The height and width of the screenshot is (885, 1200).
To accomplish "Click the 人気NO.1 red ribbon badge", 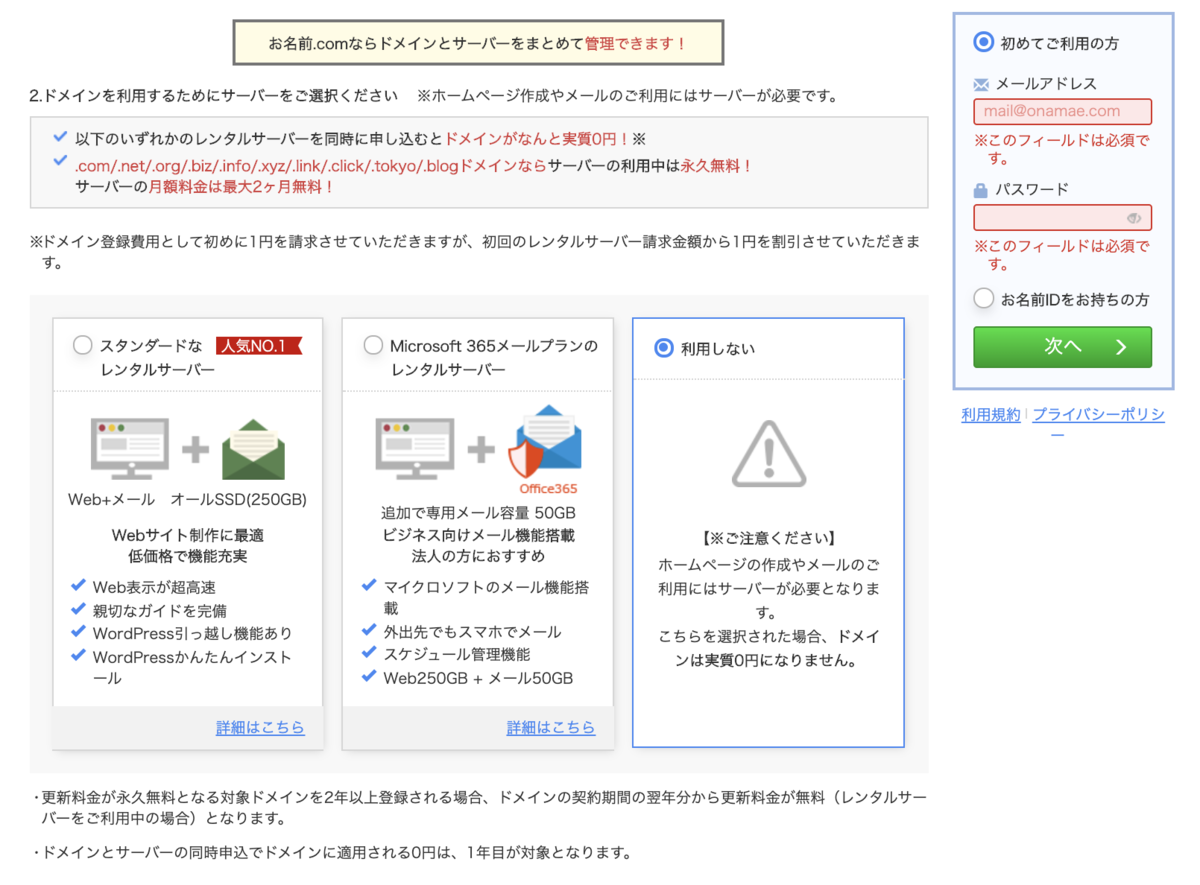I will pyautogui.click(x=258, y=346).
